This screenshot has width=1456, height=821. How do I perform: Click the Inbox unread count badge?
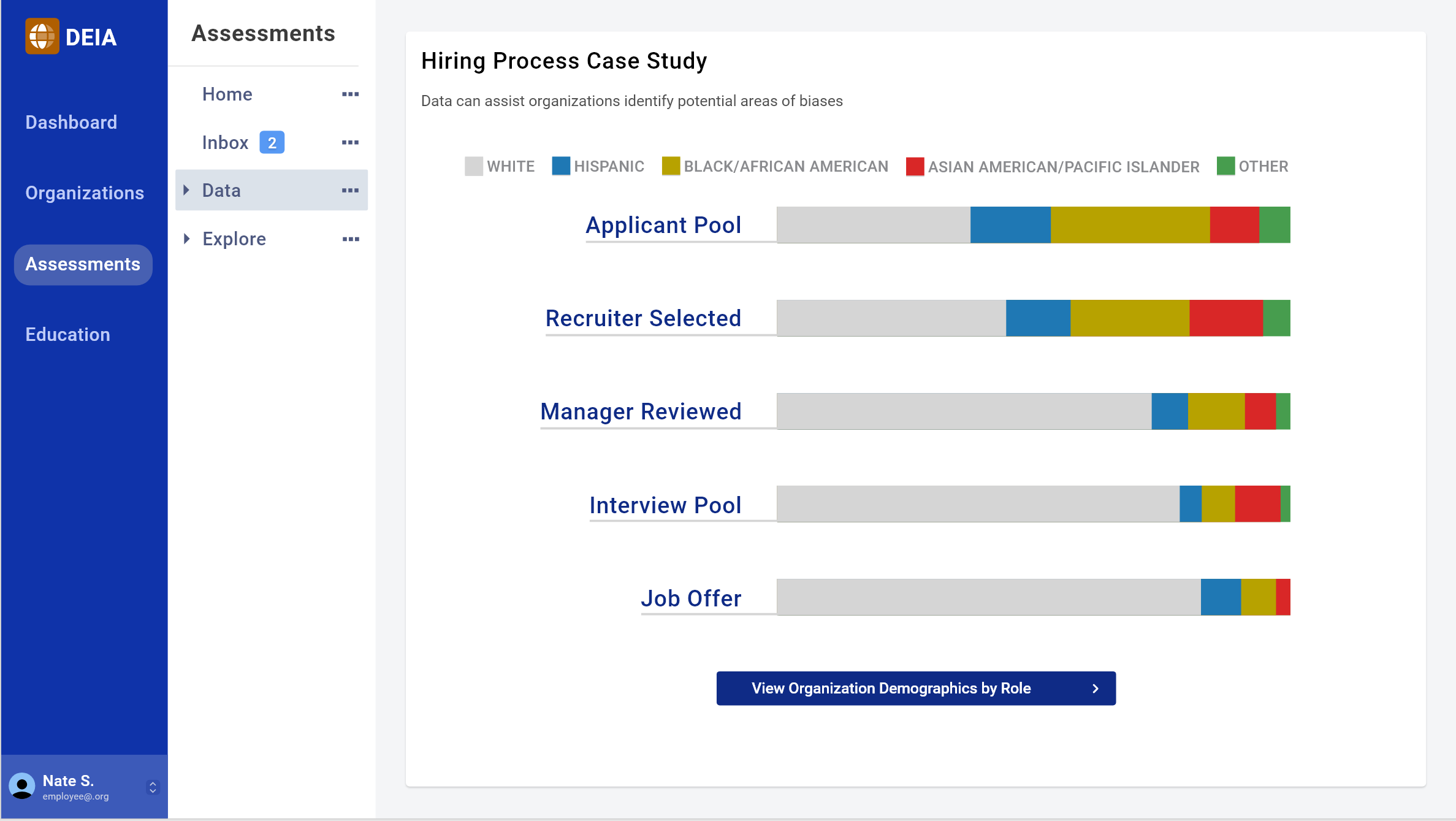[x=272, y=143]
